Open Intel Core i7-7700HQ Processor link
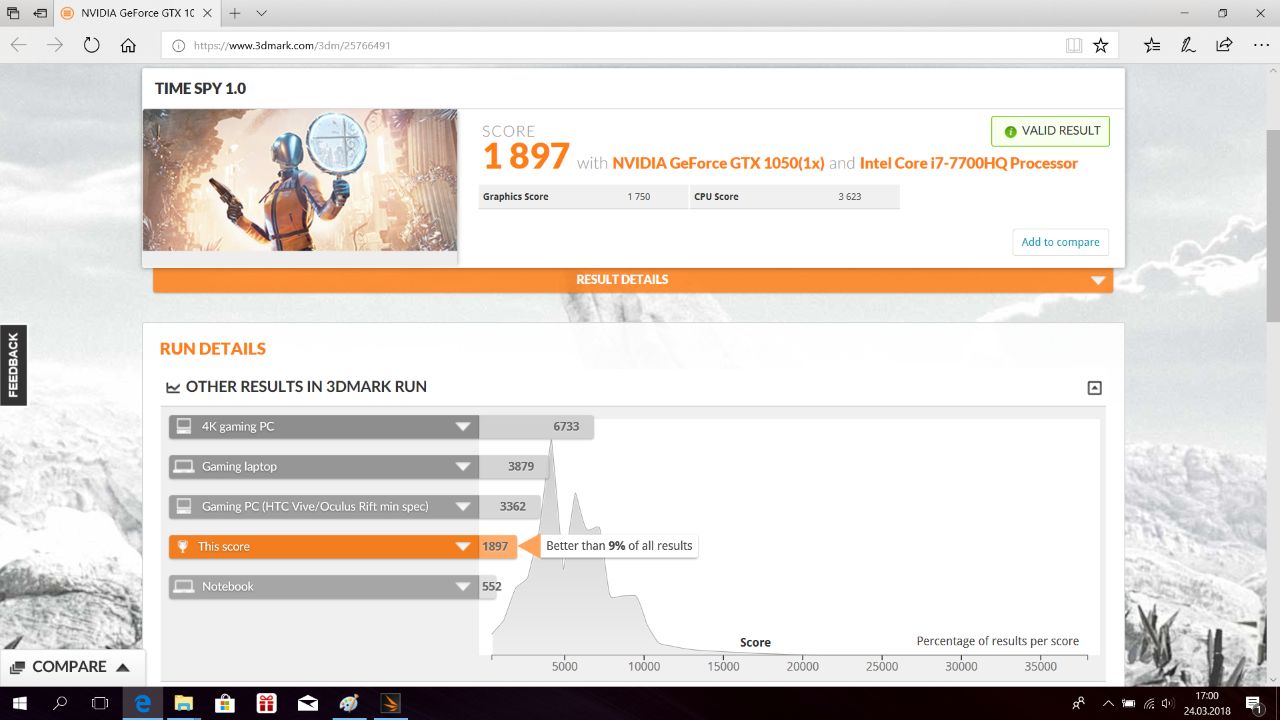Image resolution: width=1280 pixels, height=720 pixels. tap(969, 163)
